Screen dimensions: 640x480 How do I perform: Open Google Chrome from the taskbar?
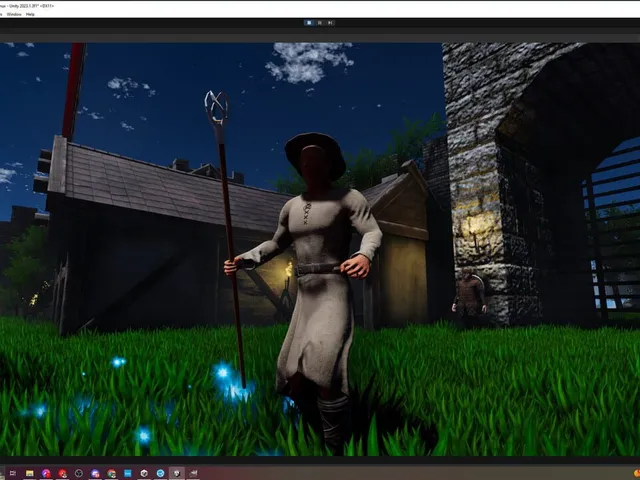(111, 473)
